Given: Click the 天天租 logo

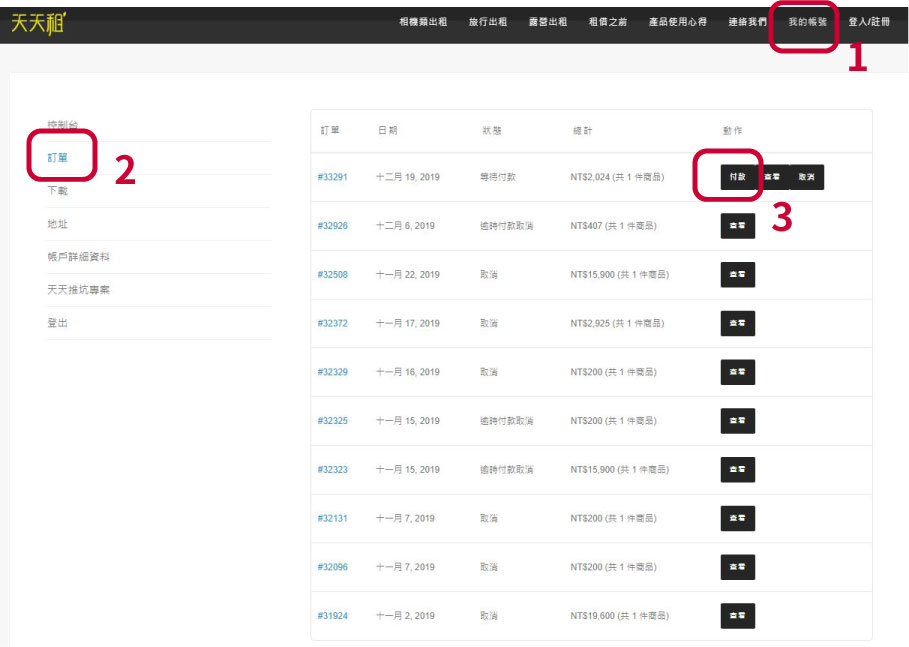Looking at the screenshot, I should pyautogui.click(x=38, y=23).
